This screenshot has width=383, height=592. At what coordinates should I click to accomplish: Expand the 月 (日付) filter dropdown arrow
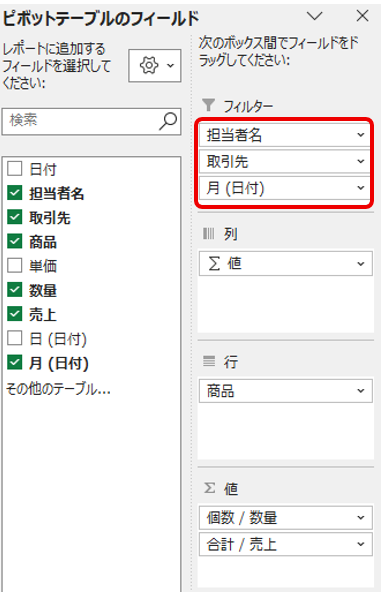pos(361,188)
